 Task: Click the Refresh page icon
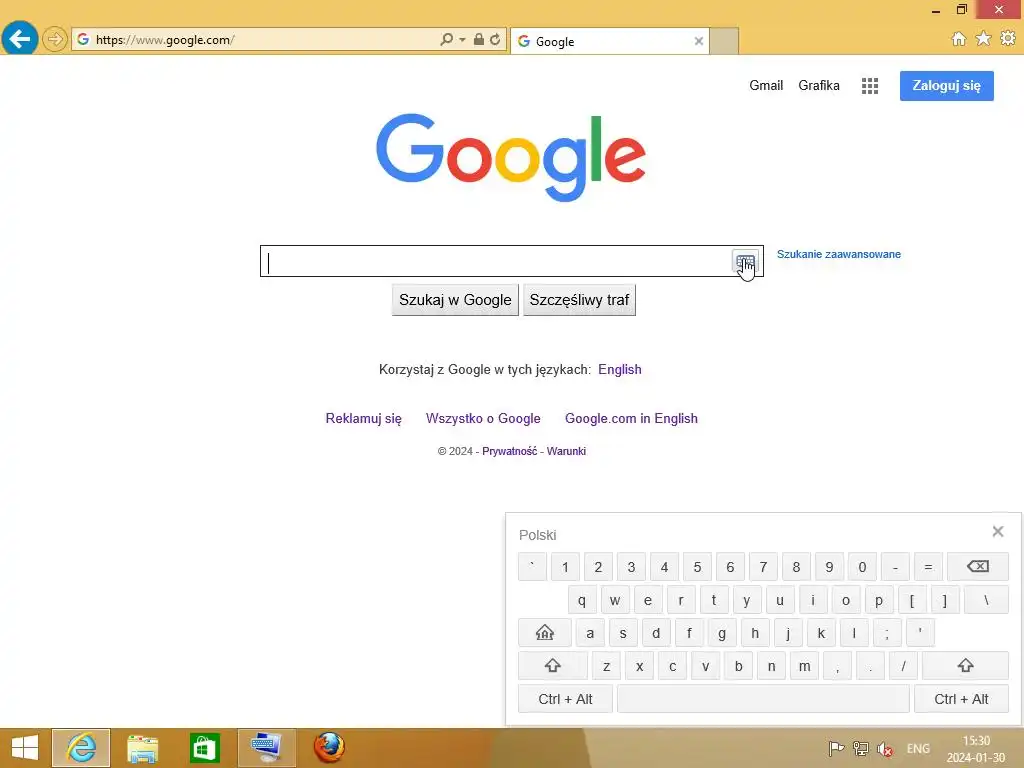496,40
